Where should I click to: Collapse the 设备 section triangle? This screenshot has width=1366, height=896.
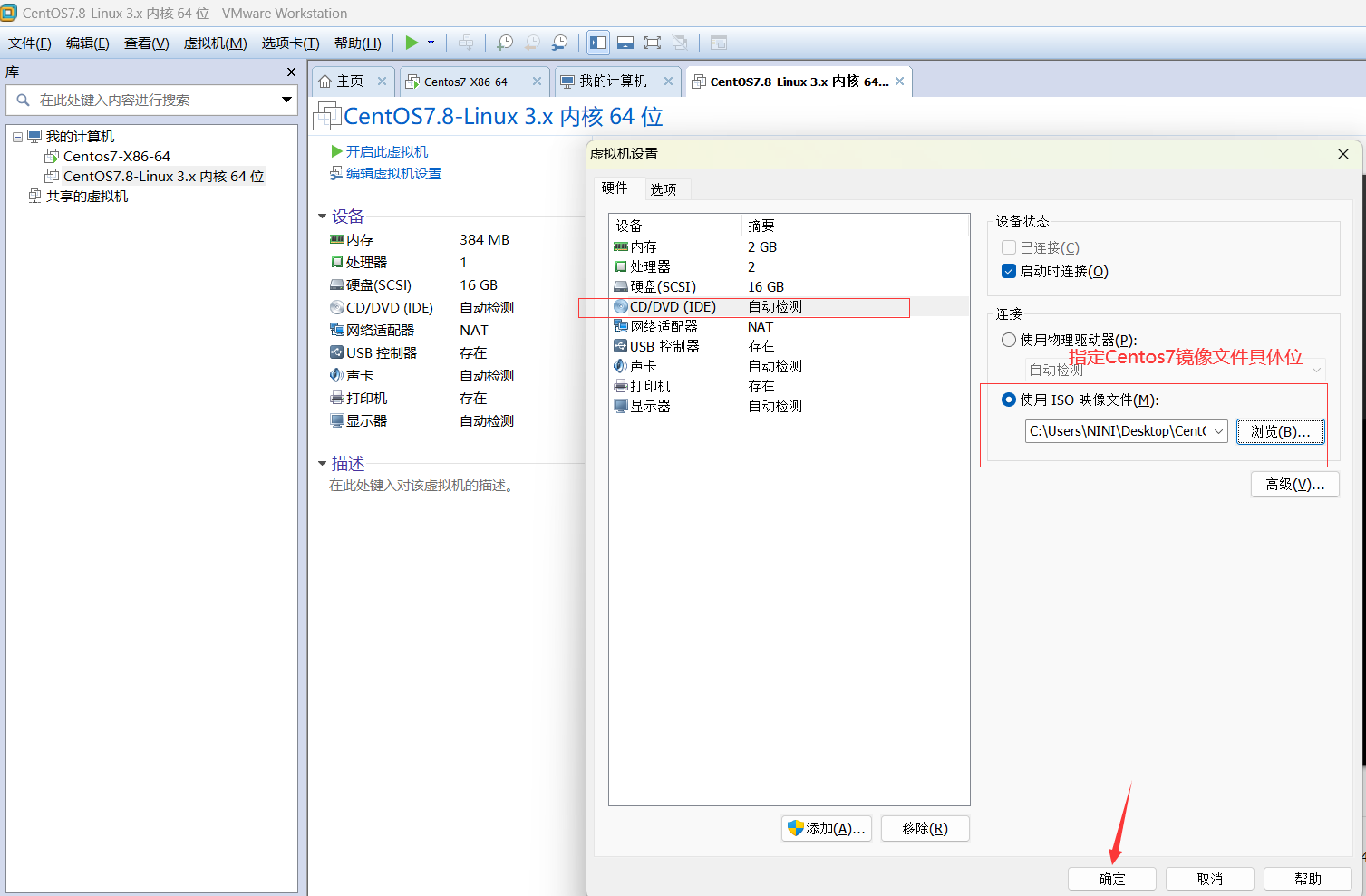click(x=322, y=217)
